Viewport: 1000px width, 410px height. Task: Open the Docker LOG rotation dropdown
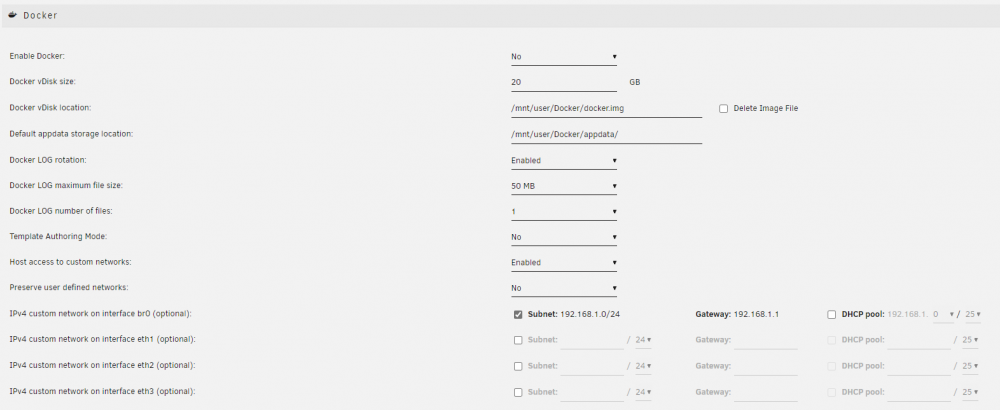point(564,161)
